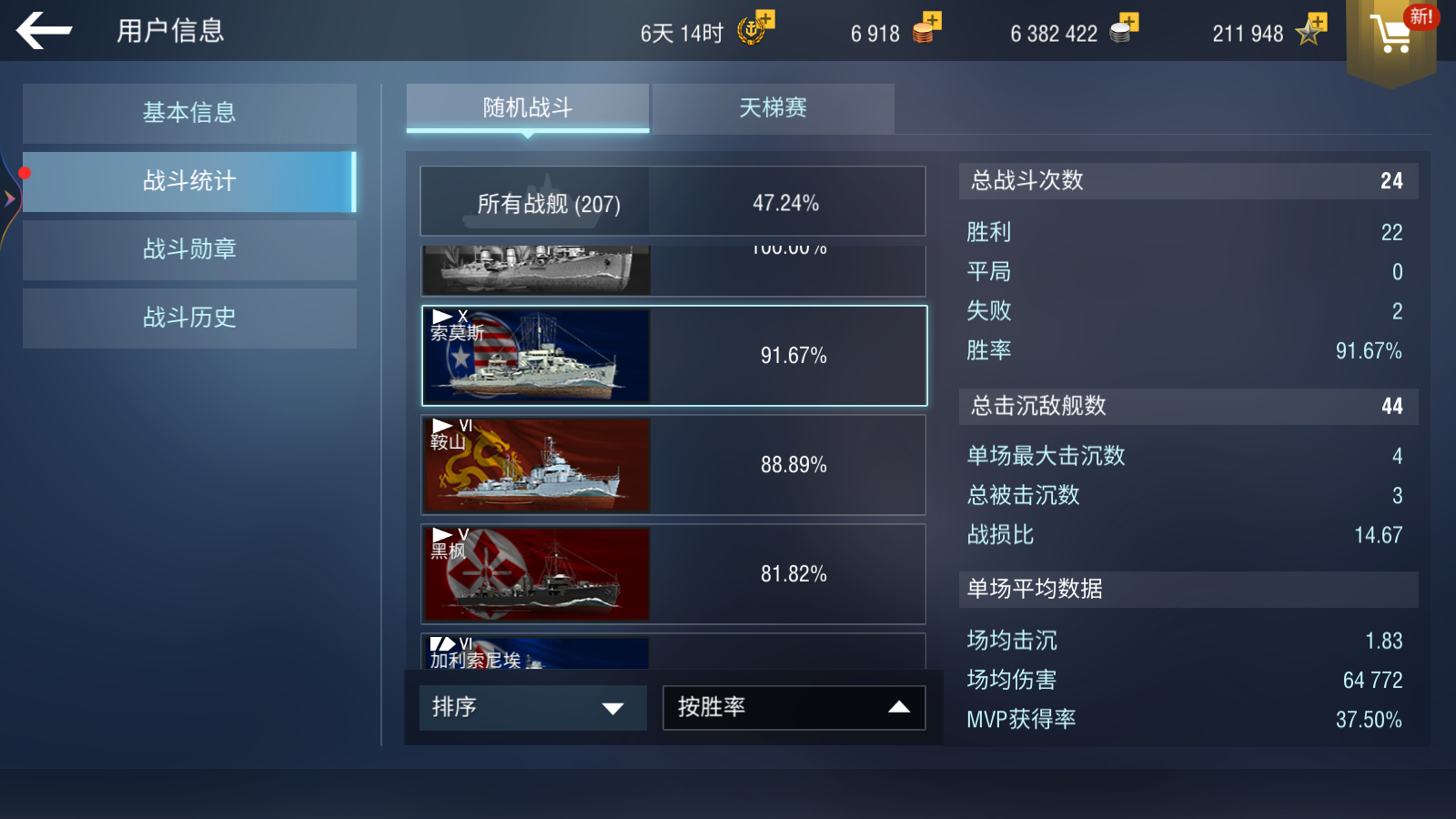Expand side panel with the left edge arrow
Screen dimensions: 1456x819
point(9,198)
